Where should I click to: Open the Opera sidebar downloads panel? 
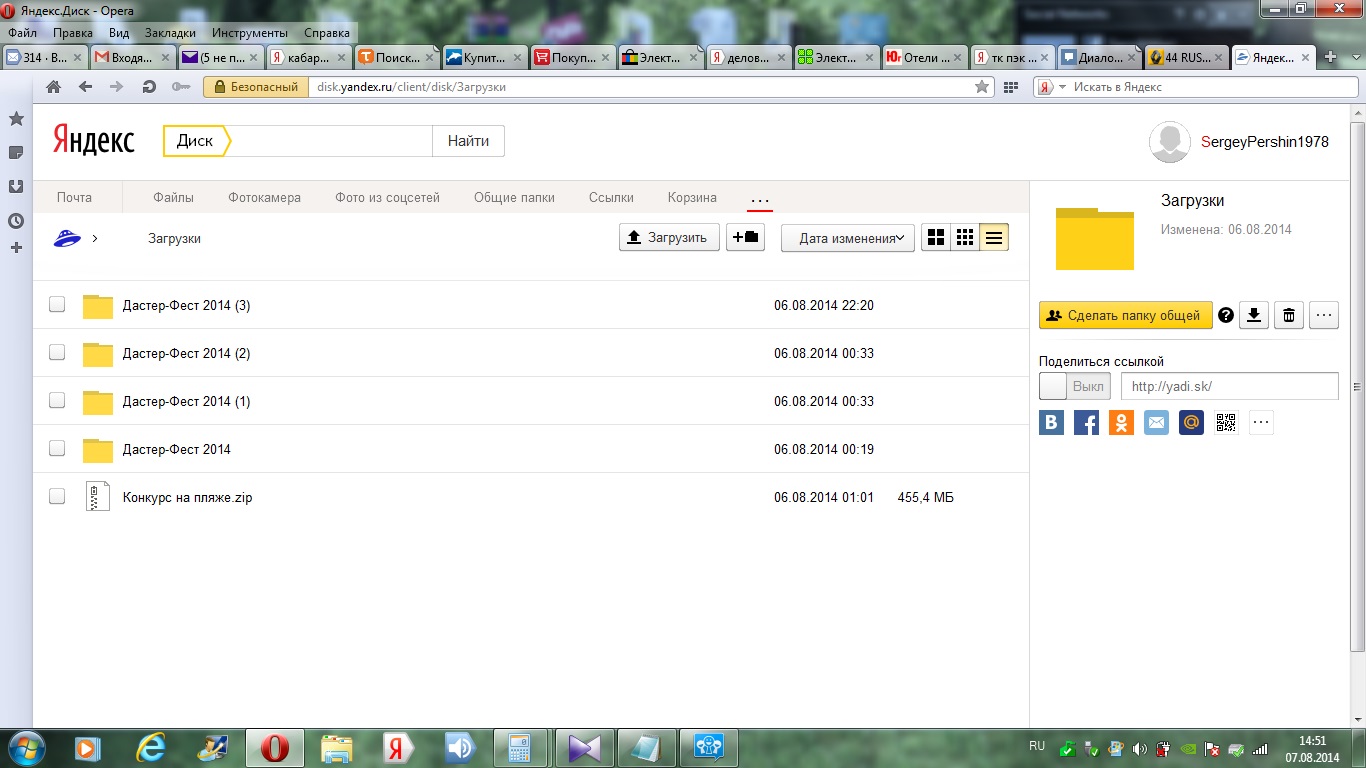click(x=16, y=187)
